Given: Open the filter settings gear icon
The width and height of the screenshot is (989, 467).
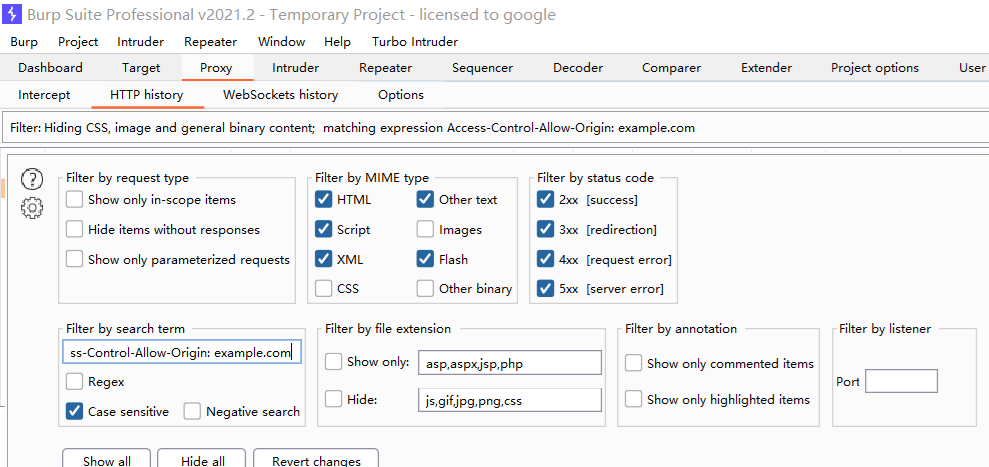Looking at the screenshot, I should pos(32,208).
